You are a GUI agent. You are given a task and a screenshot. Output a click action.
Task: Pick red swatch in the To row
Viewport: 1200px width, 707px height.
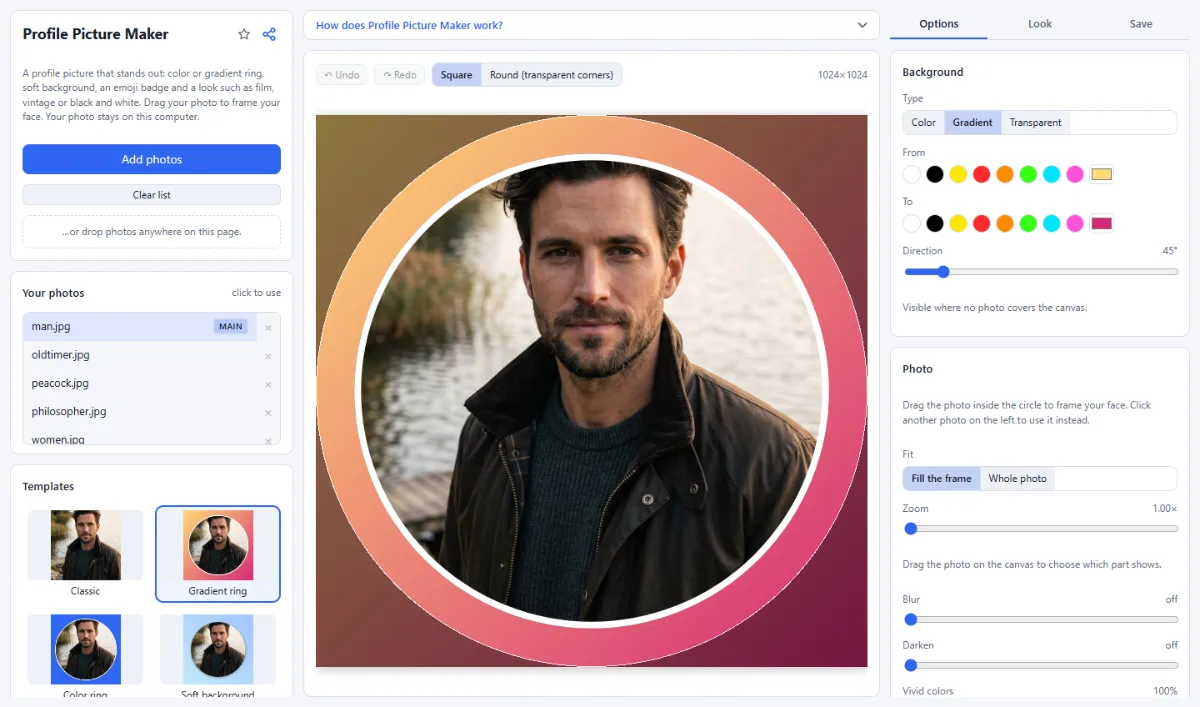coord(981,223)
